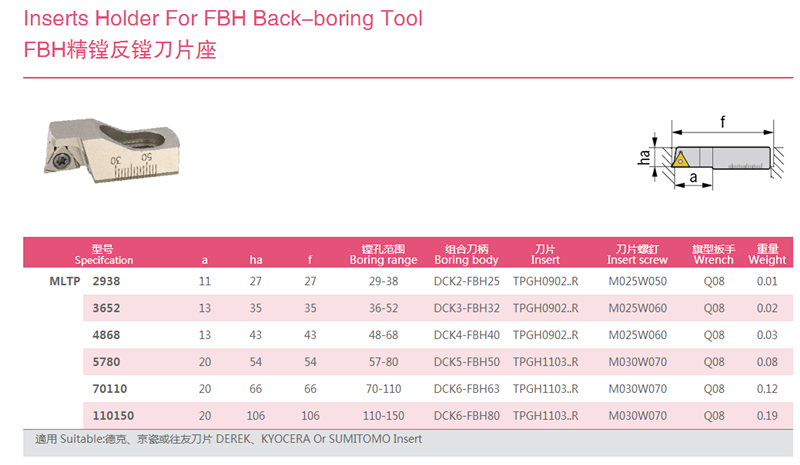The width and height of the screenshot is (800, 465).
Task: Click insert code TPGH1103..R in row 5780
Action: pos(545,362)
